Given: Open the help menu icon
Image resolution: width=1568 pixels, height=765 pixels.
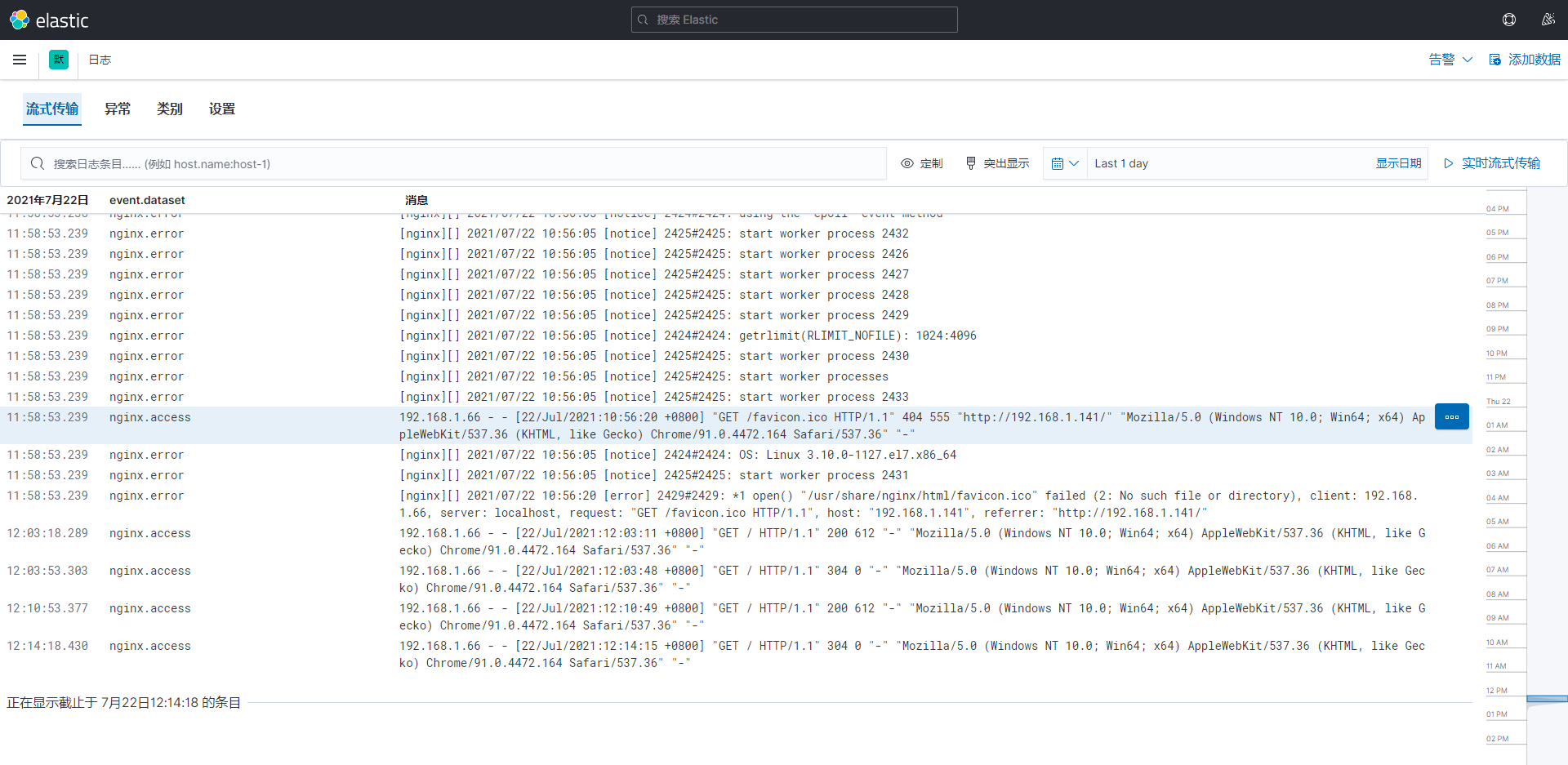Looking at the screenshot, I should coord(1509,20).
